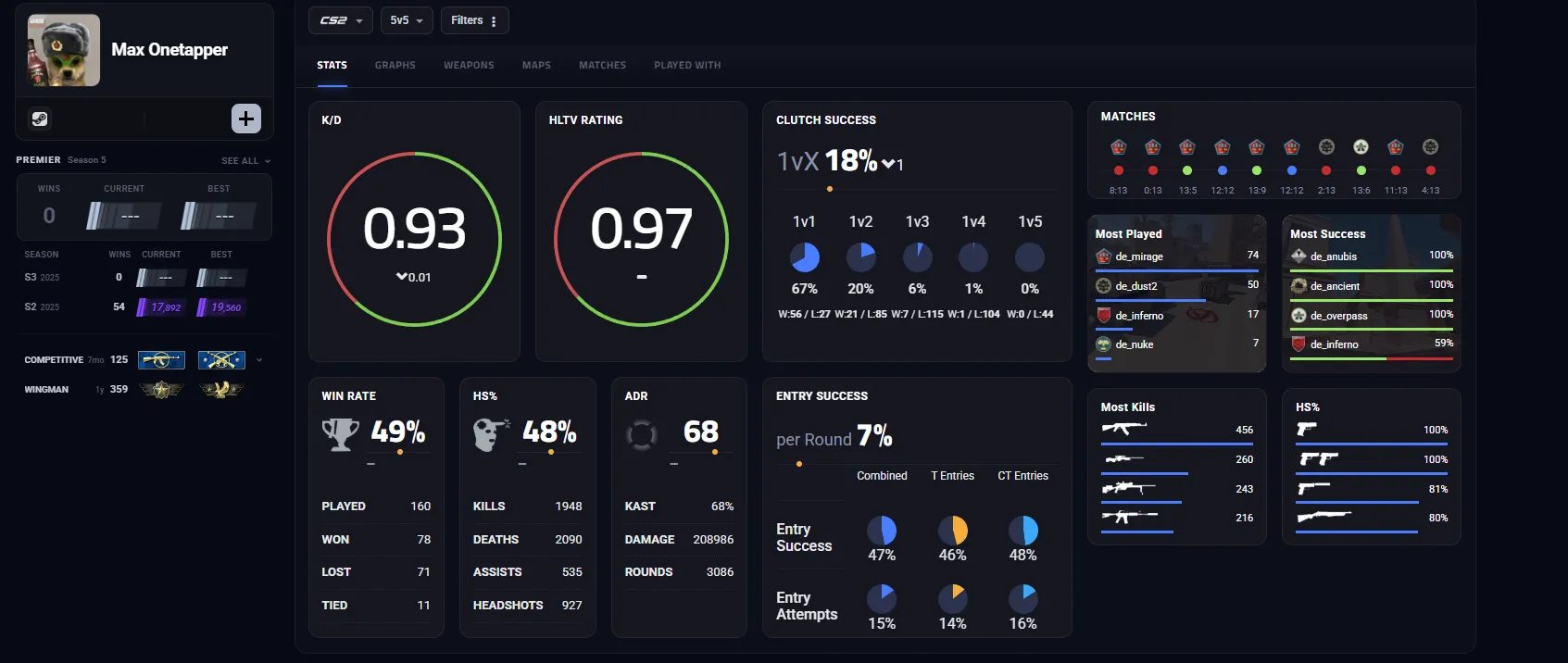Switch to the PLAYED WITH tab
1568x663 pixels.
687,66
